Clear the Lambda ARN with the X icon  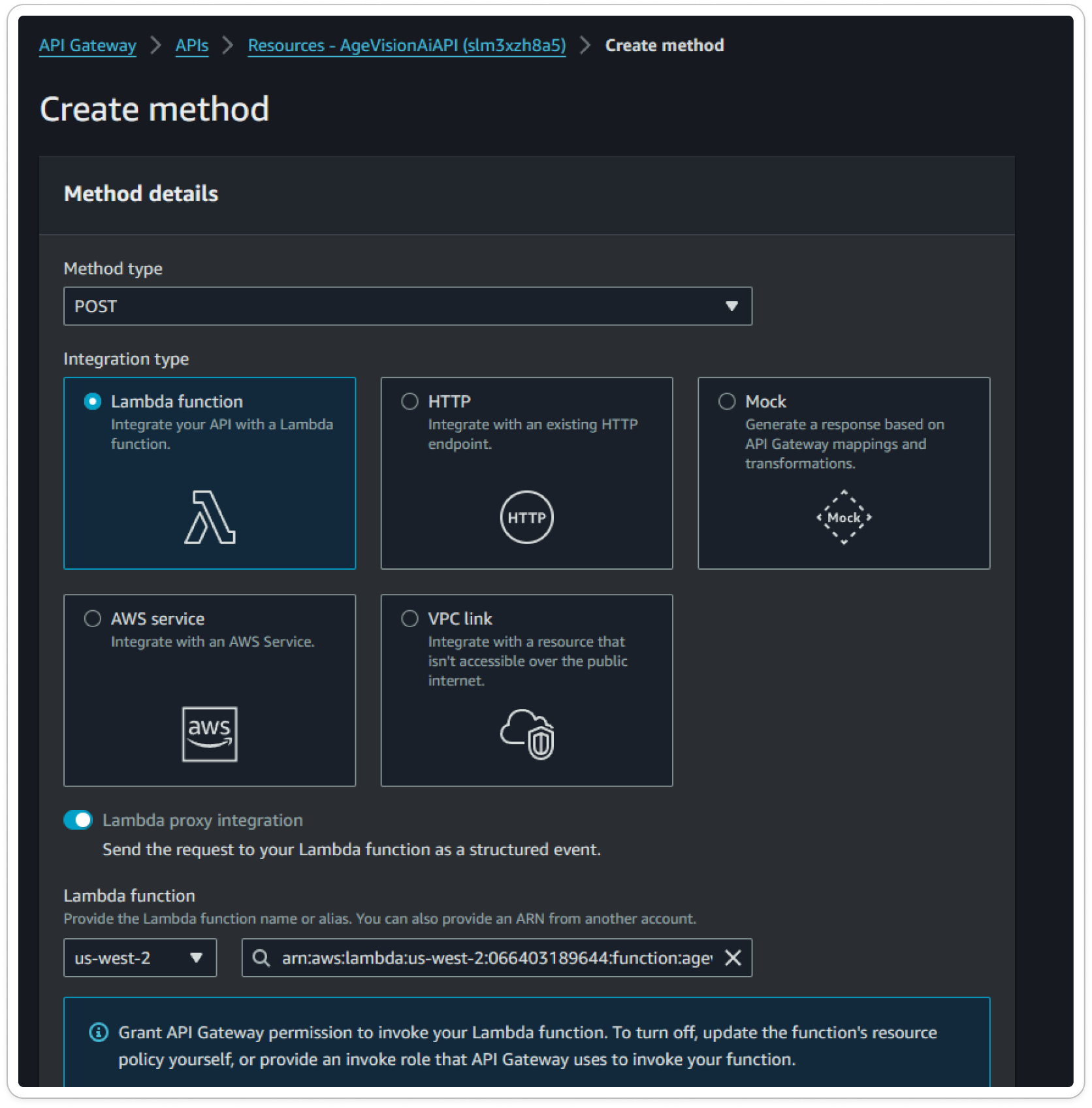click(733, 958)
